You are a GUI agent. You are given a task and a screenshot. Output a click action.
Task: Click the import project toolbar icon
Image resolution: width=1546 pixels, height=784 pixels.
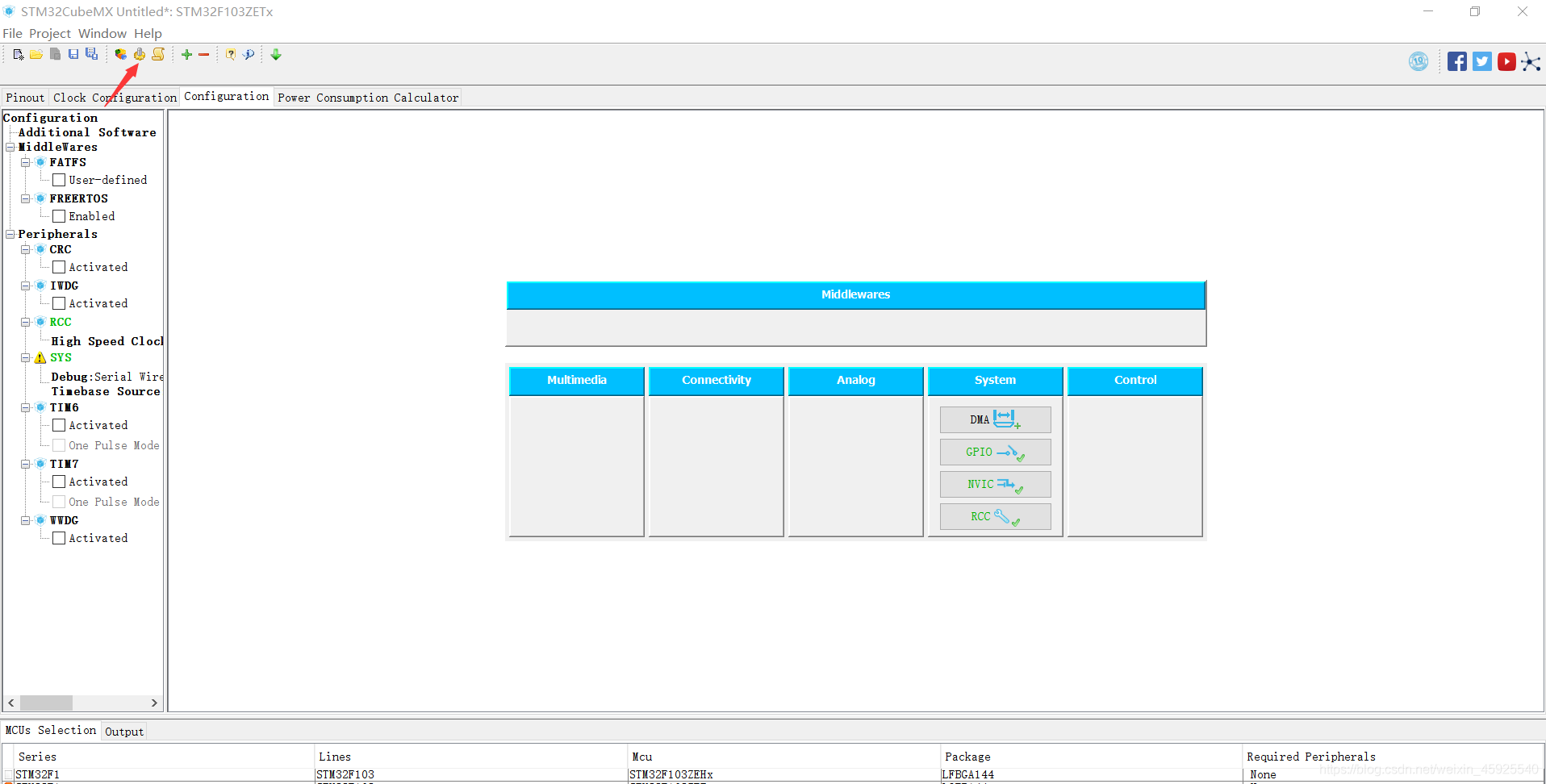point(55,54)
